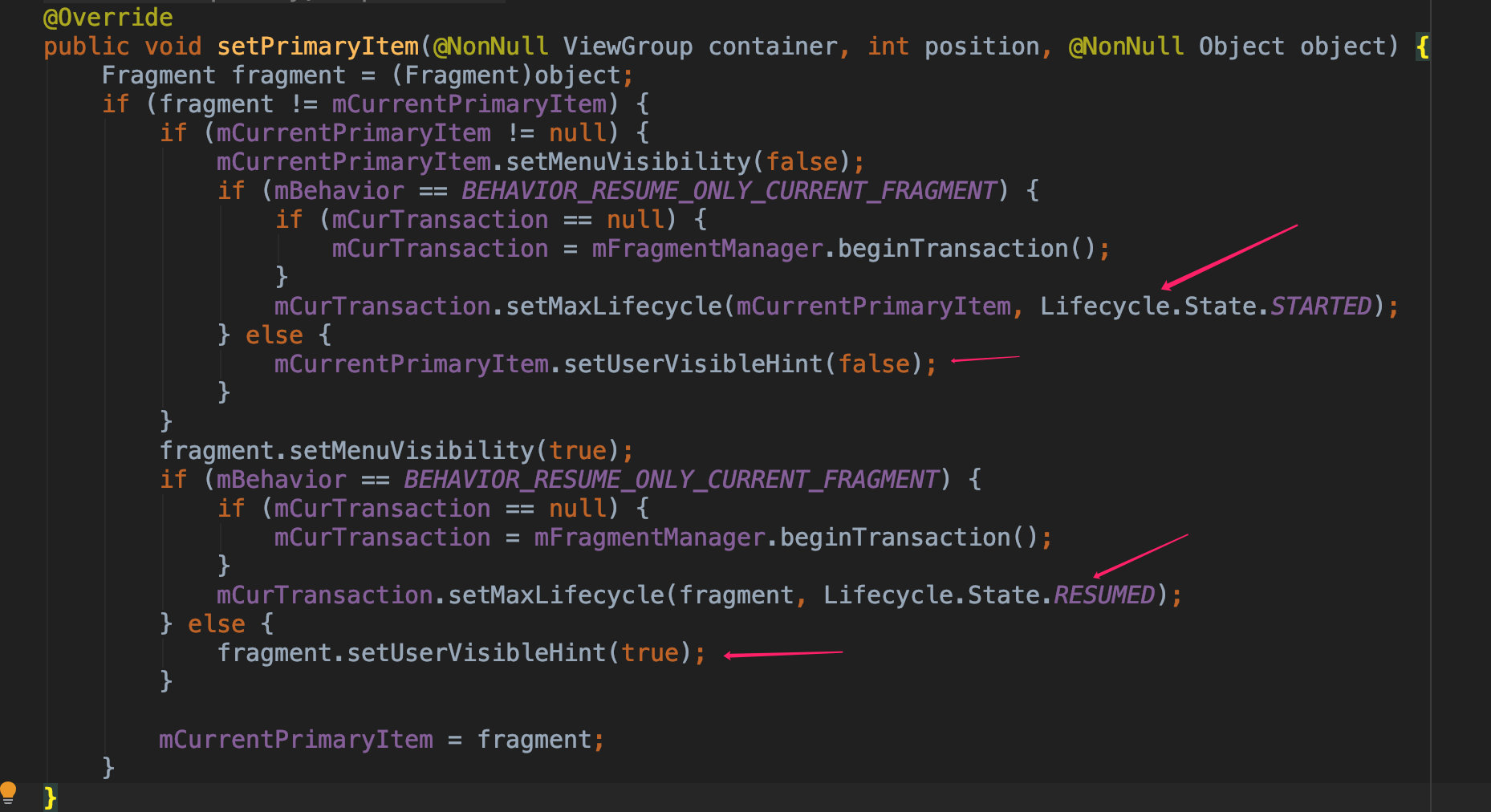Click the highlighted closing brace at bottom
This screenshot has width=1491, height=812.
[50, 798]
